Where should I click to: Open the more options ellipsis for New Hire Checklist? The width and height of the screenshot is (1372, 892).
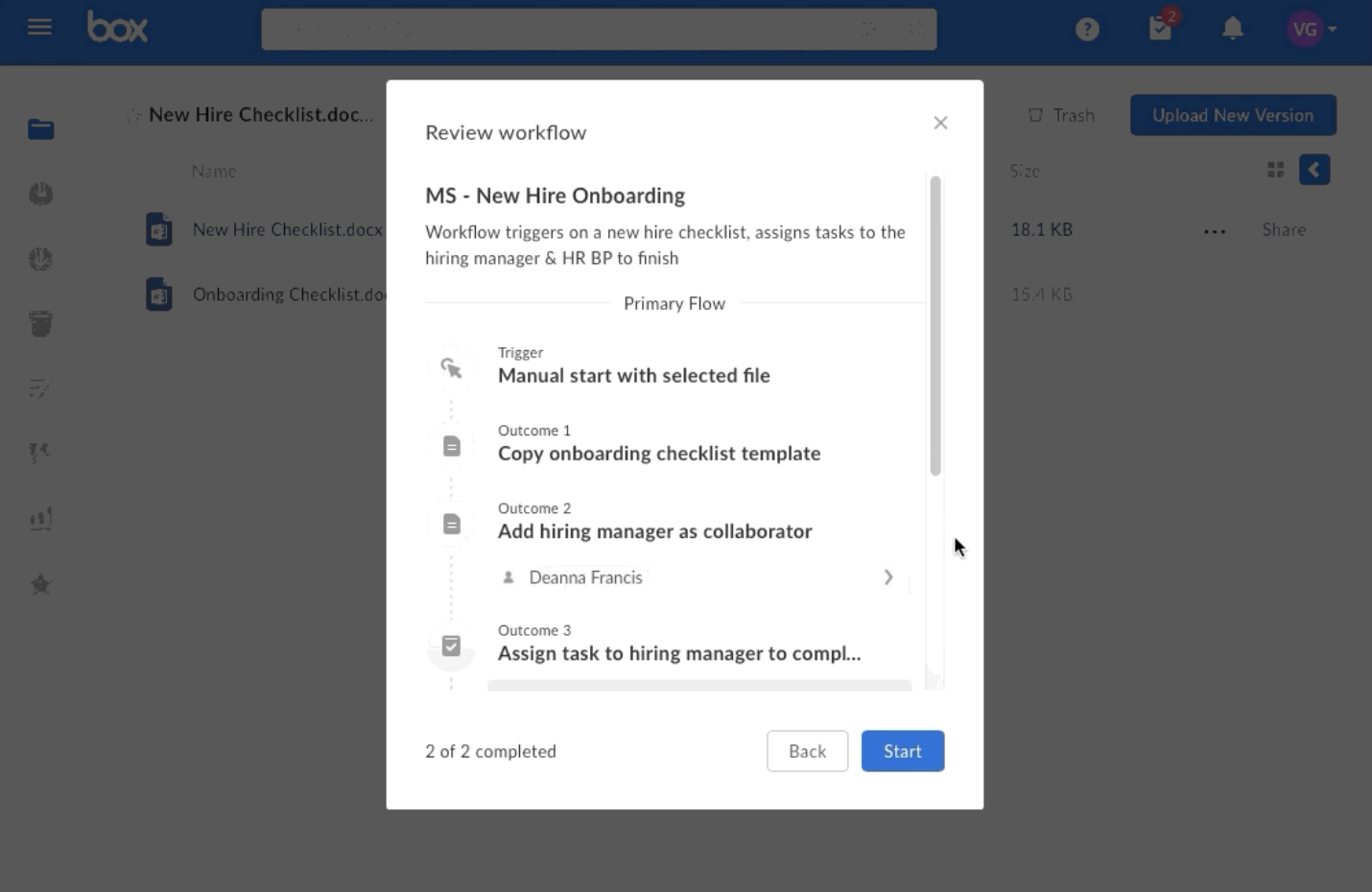tap(1215, 231)
